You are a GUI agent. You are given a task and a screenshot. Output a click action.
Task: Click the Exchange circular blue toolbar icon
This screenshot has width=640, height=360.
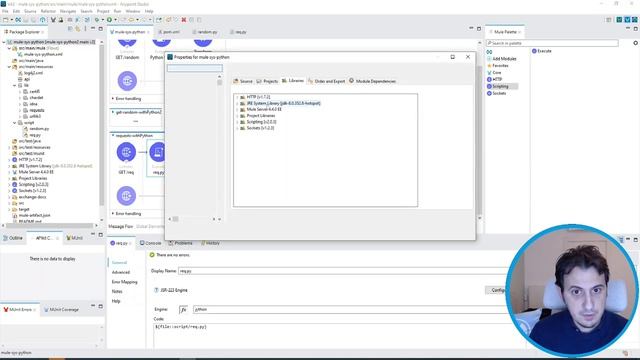[x=42, y=20]
